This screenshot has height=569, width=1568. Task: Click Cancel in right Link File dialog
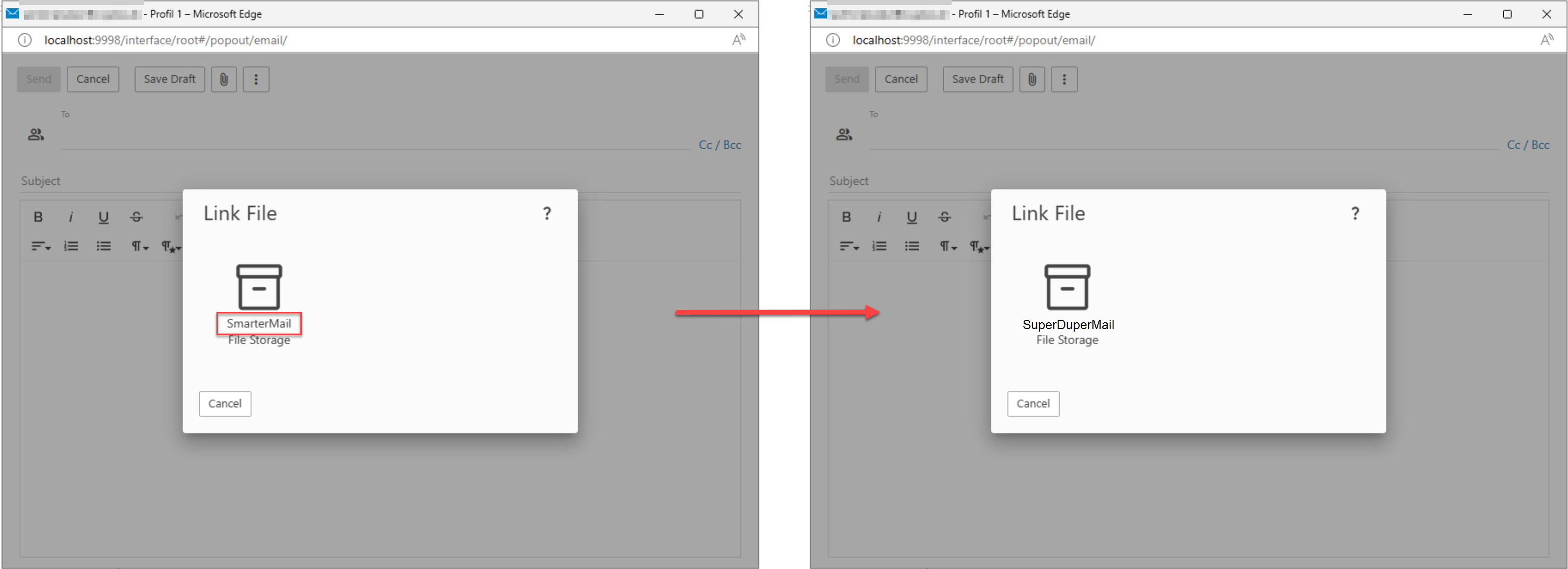tap(1034, 404)
